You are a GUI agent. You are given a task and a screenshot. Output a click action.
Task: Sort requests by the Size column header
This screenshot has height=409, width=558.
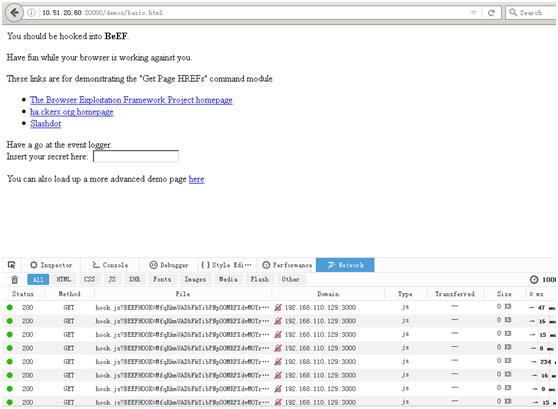(x=504, y=294)
